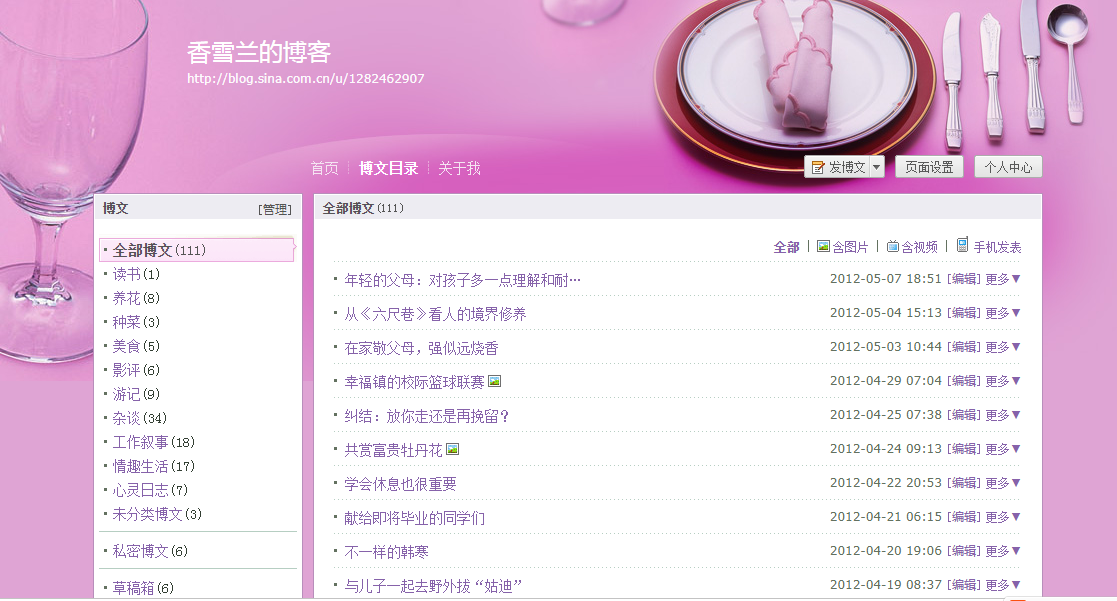
Task: Open 页面设置 page settings
Action: point(929,167)
